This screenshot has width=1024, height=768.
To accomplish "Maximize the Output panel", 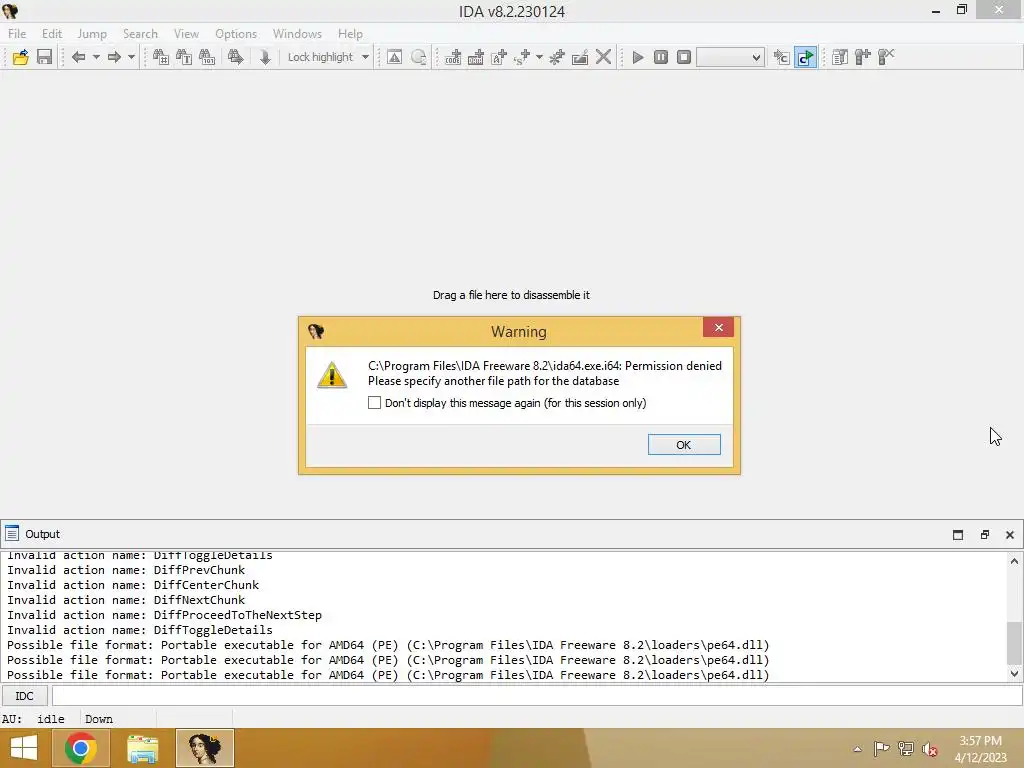I will (x=958, y=535).
